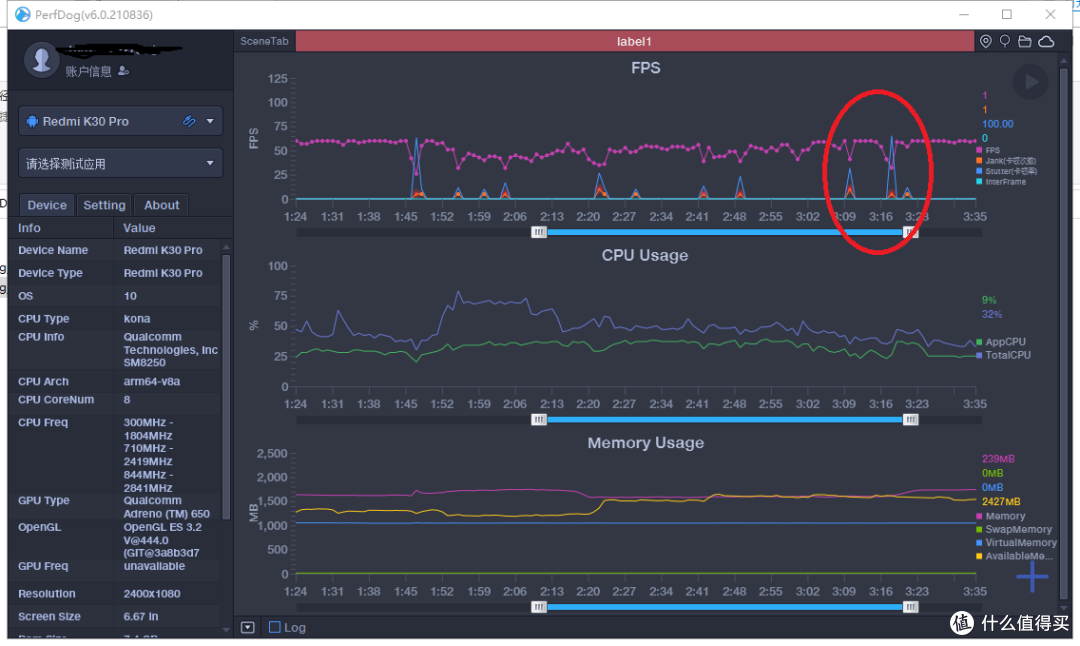This screenshot has width=1080, height=646.
Task: Click the blue plus icon to add chart
Action: click(x=1032, y=576)
